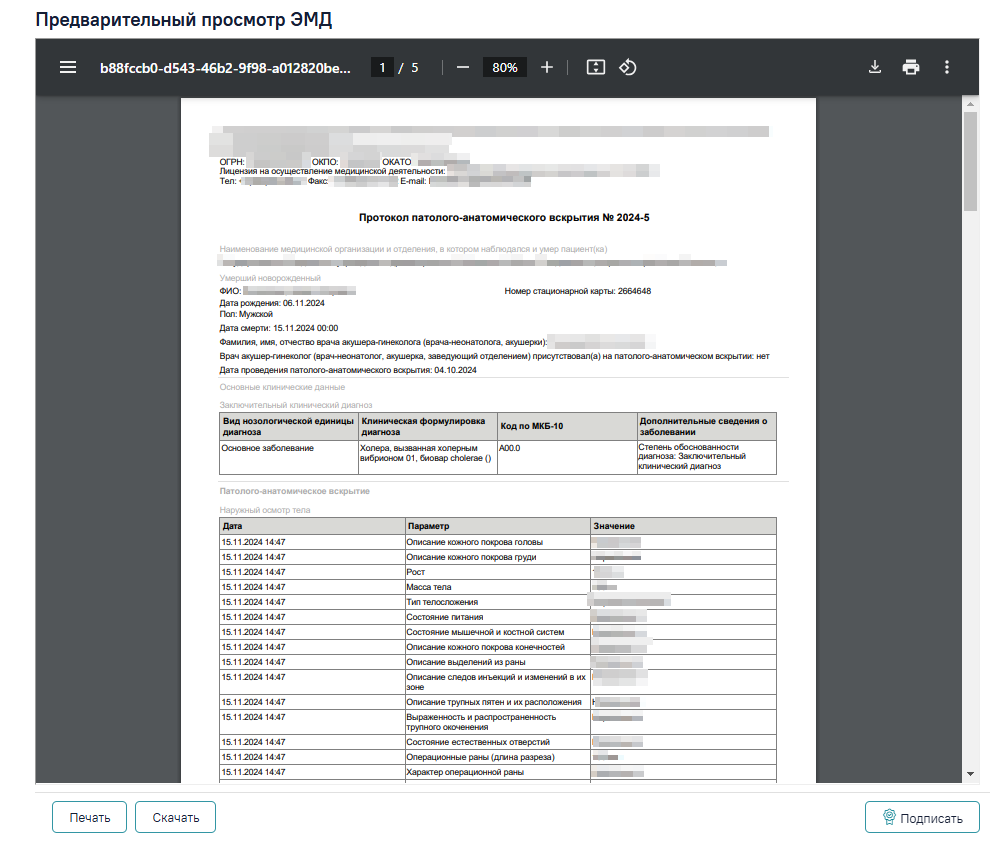Click the title Протокол патолого-анатомического вскрытия № 2024-5
The height and width of the screenshot is (841, 990).
tap(504, 217)
